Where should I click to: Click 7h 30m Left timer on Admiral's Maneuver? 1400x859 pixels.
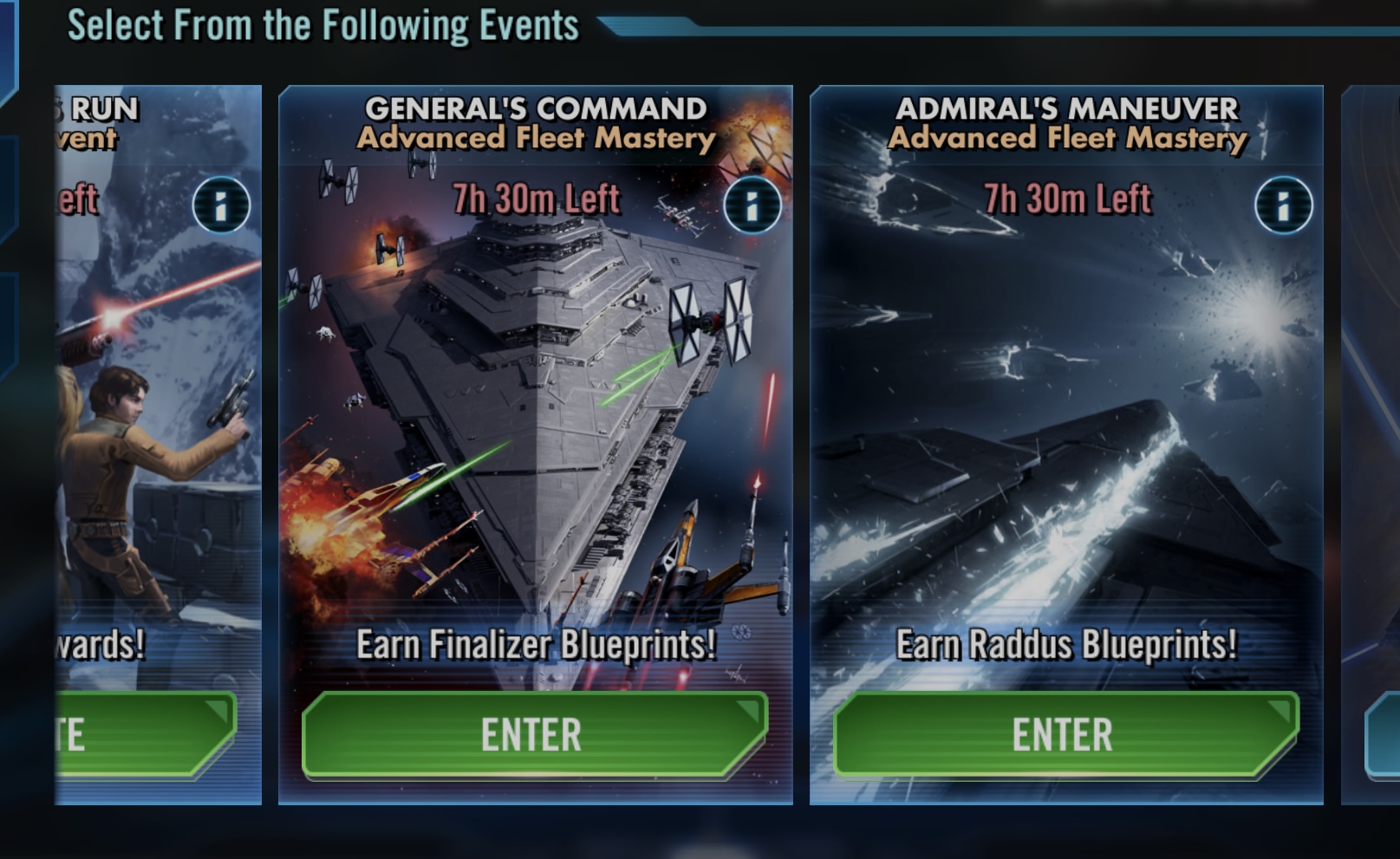[1067, 199]
